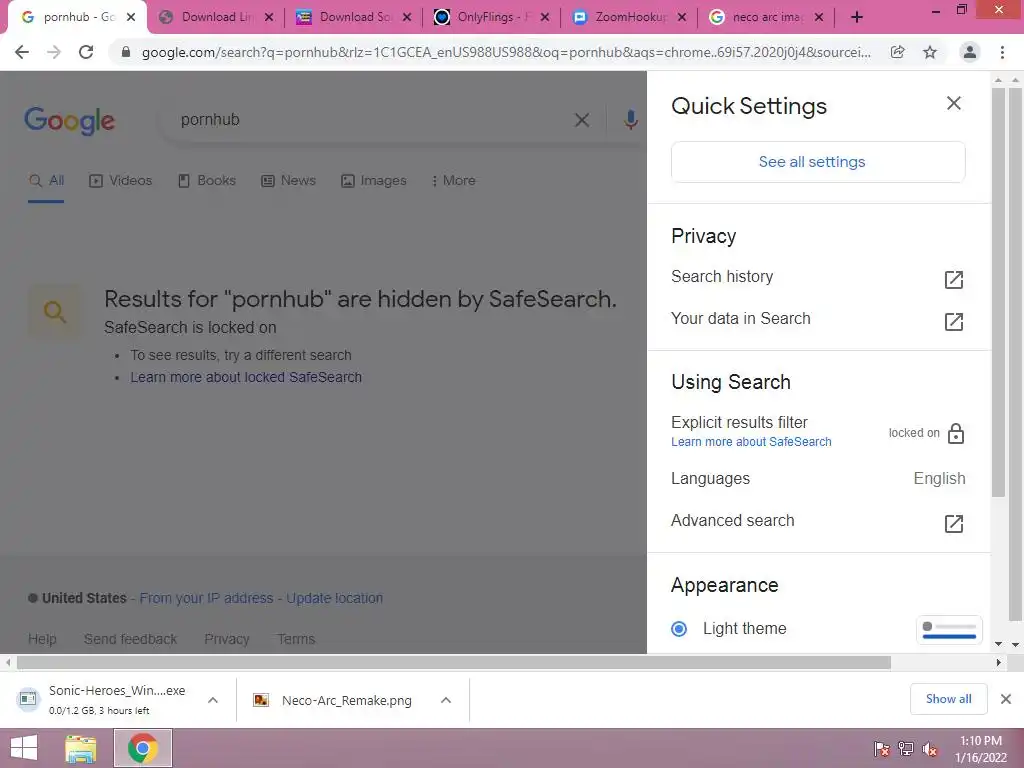
Task: Open the Action Center flag tray icon
Action: pyautogui.click(x=881, y=749)
